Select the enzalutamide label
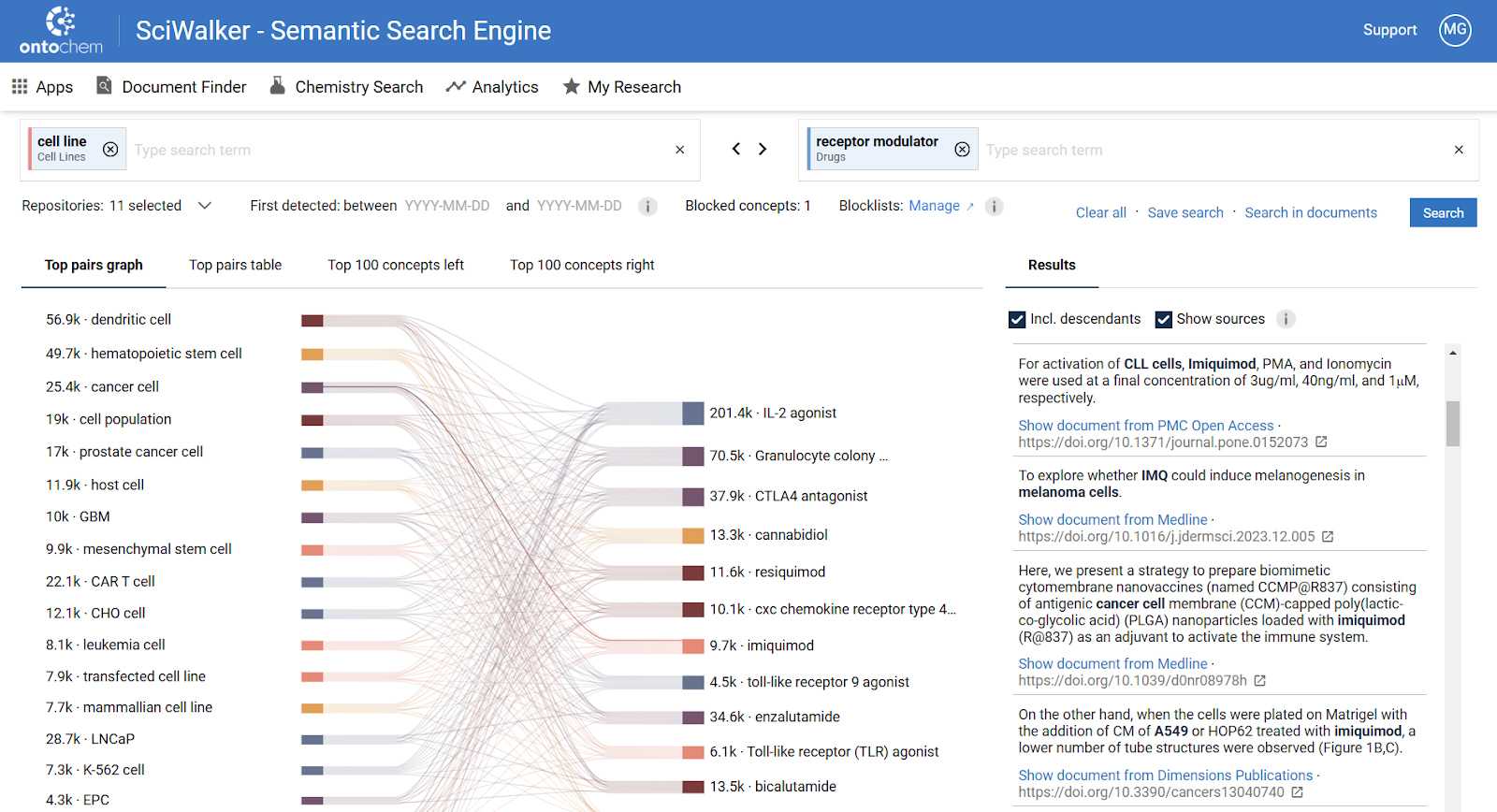The height and width of the screenshot is (812, 1497). (775, 717)
